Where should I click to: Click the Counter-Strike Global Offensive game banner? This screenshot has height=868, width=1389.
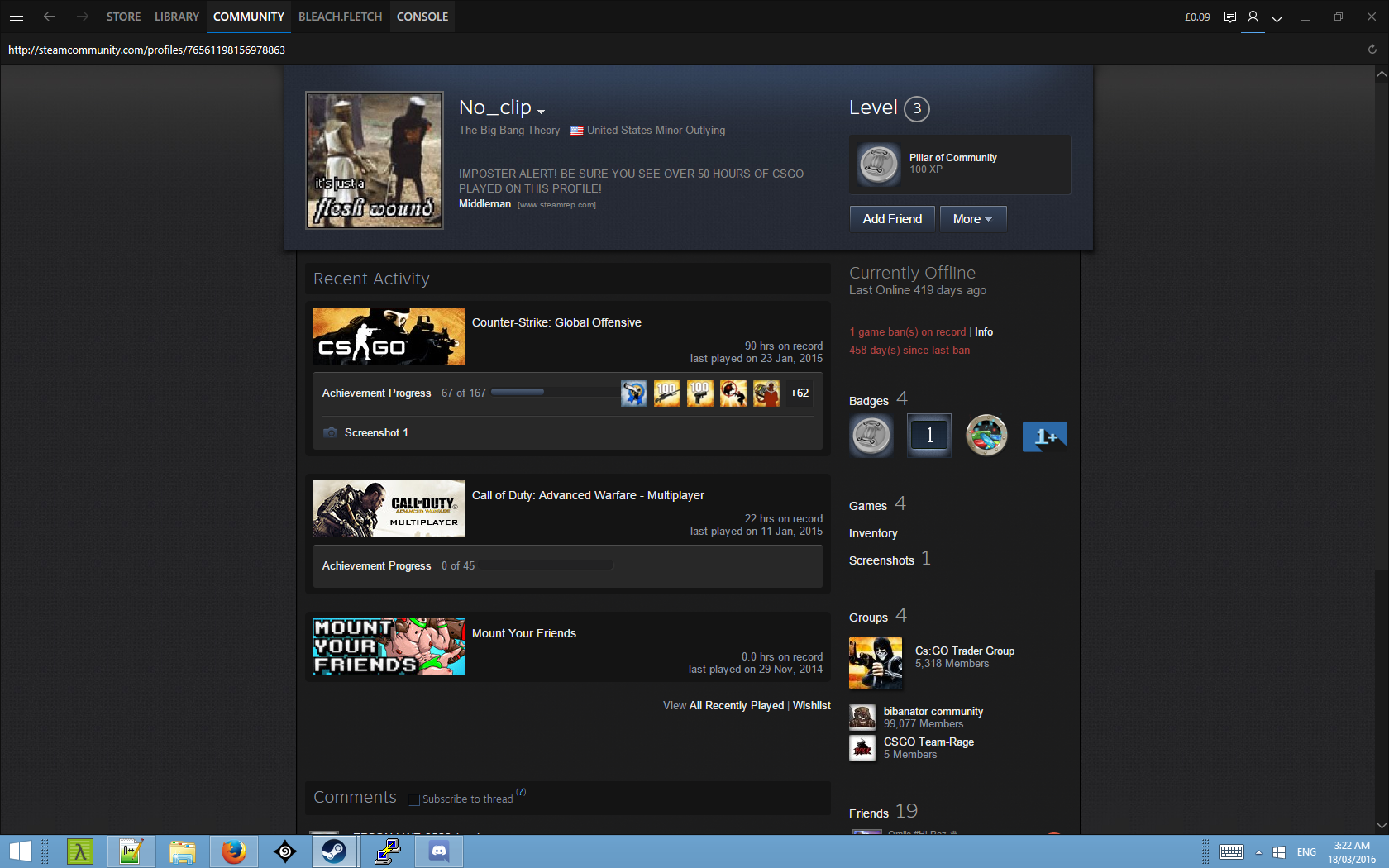[389, 336]
